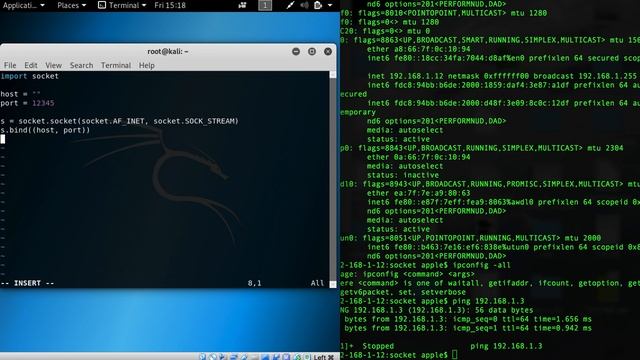Close the root@kali terminal window
The height and width of the screenshot is (360, 640).
tap(328, 51)
